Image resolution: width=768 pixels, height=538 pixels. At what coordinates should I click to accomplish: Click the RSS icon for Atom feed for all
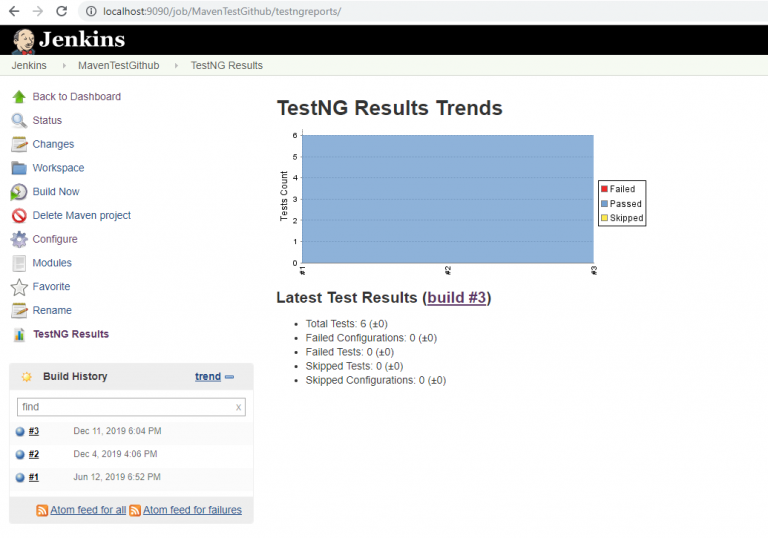(42, 511)
